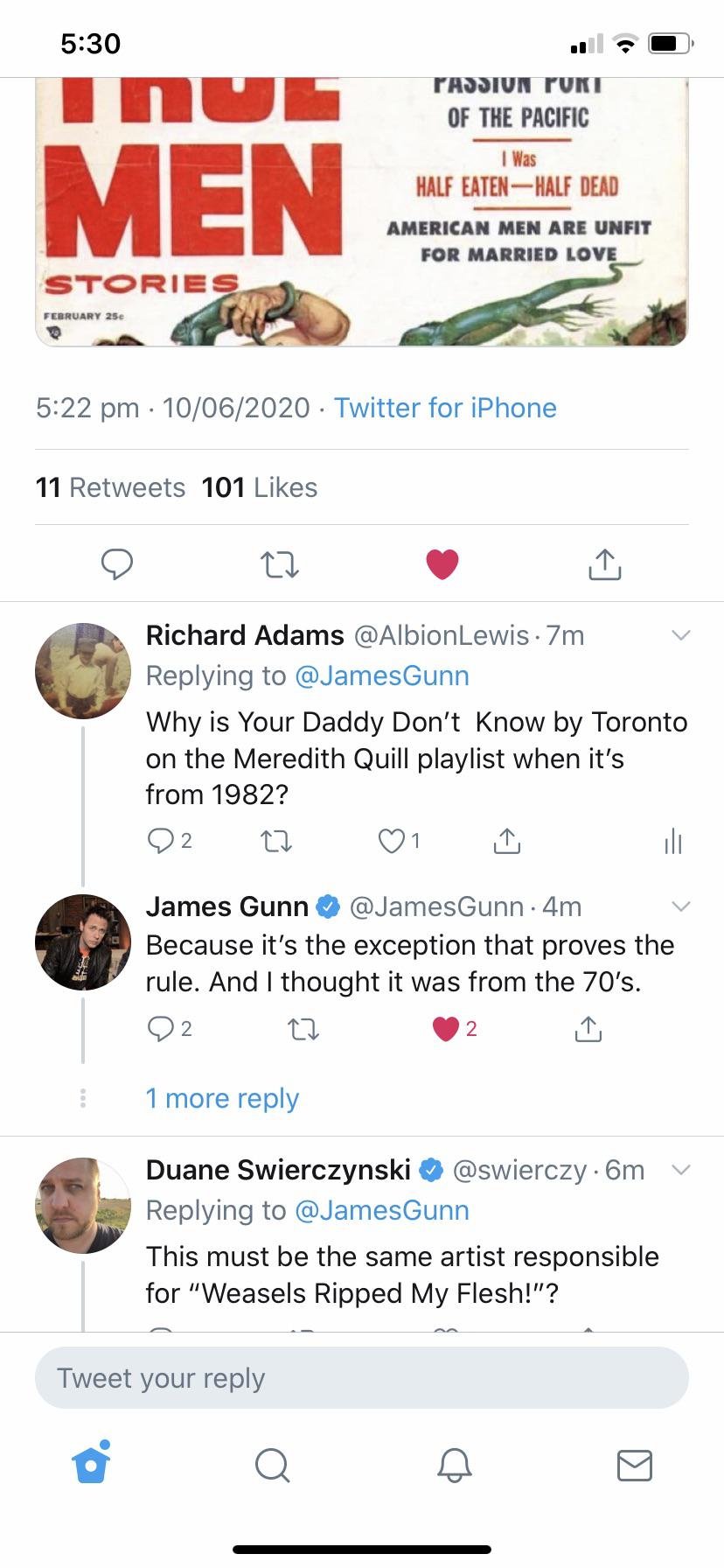Viewport: 724px width, 1568px height.
Task: Tap the Tweet your reply field
Action: [362, 1377]
